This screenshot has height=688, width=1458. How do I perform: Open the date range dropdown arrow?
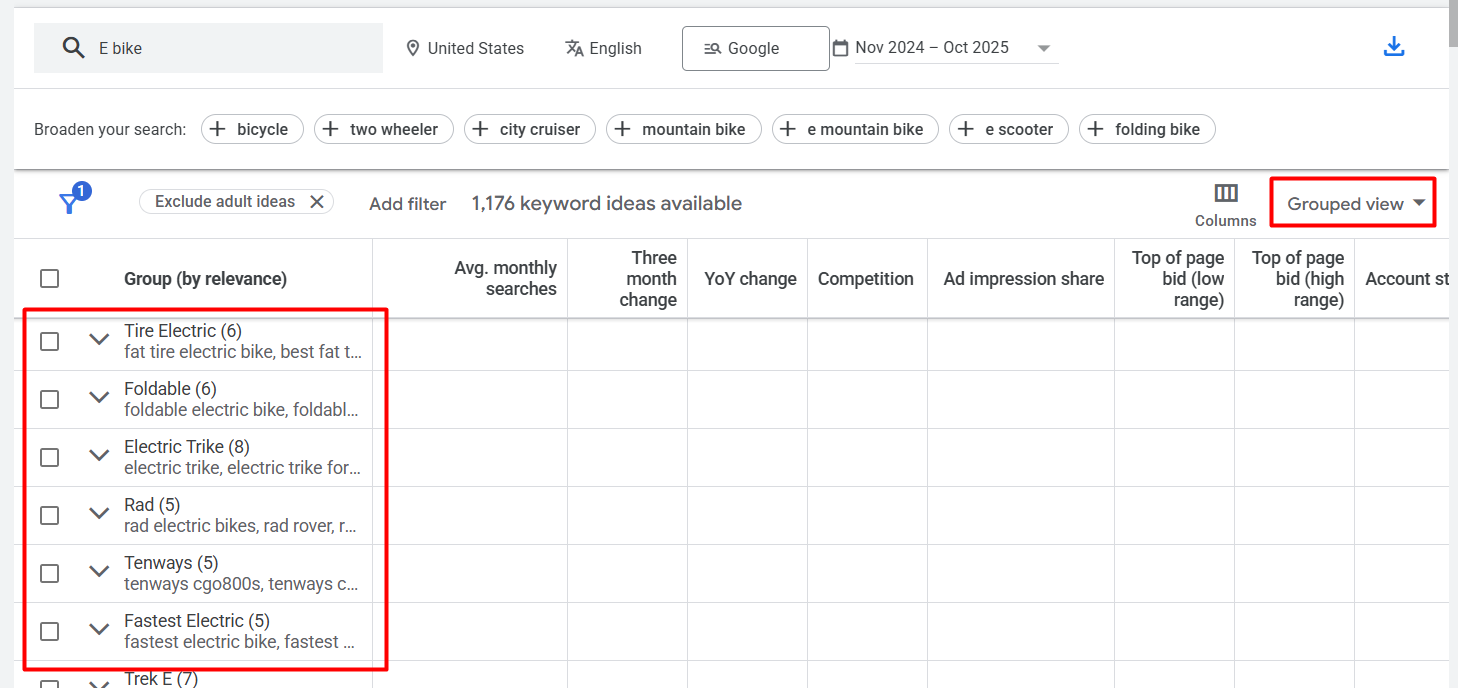[1044, 48]
